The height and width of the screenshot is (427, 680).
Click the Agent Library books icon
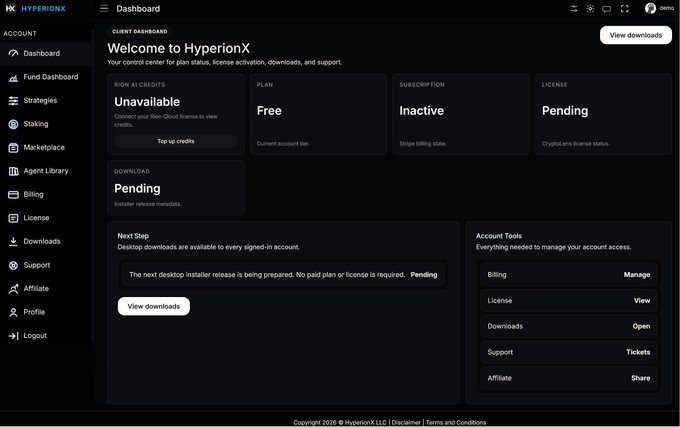[13, 171]
